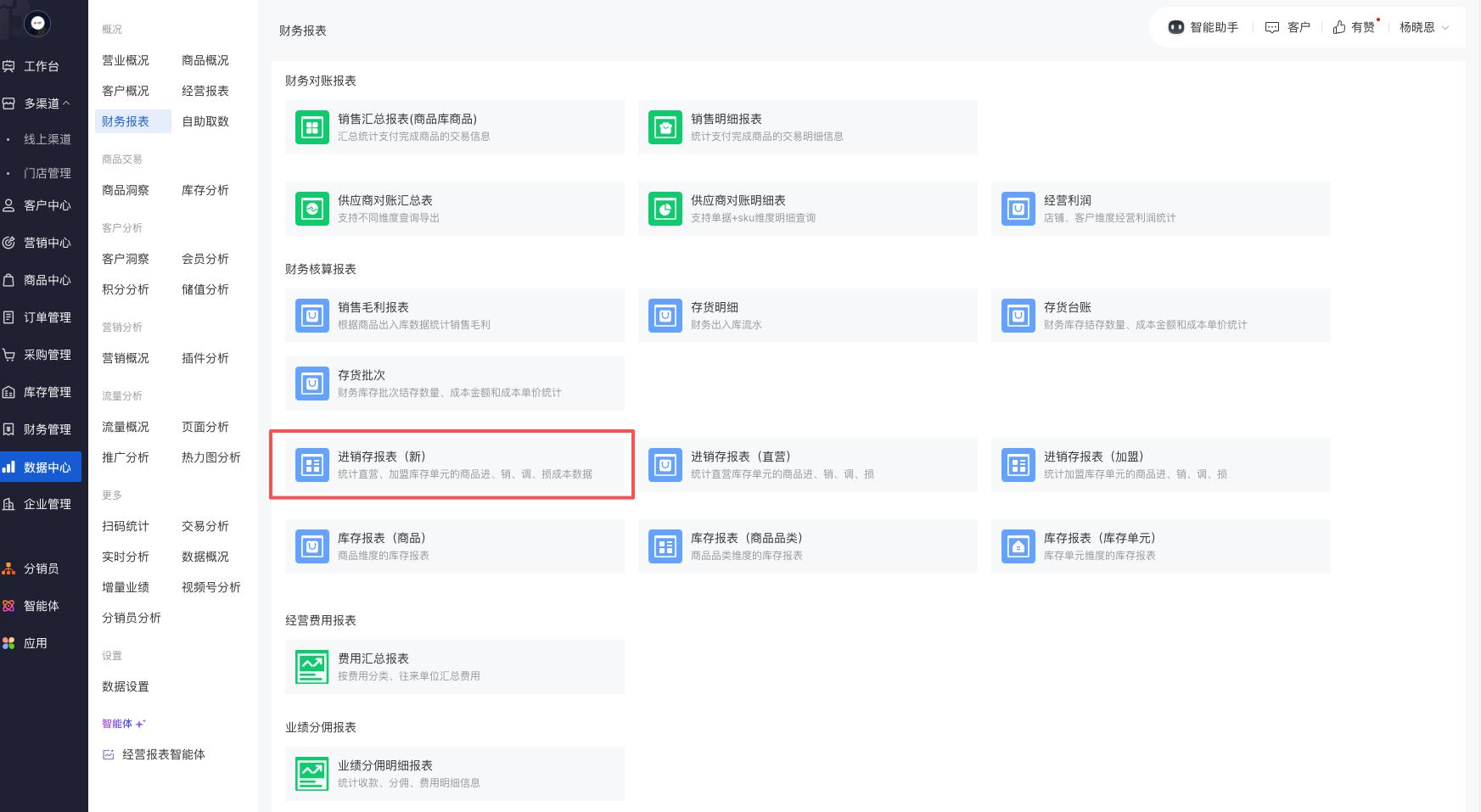
Task: Click the 库存报表（库存单元）house icon
Action: 1018,547
